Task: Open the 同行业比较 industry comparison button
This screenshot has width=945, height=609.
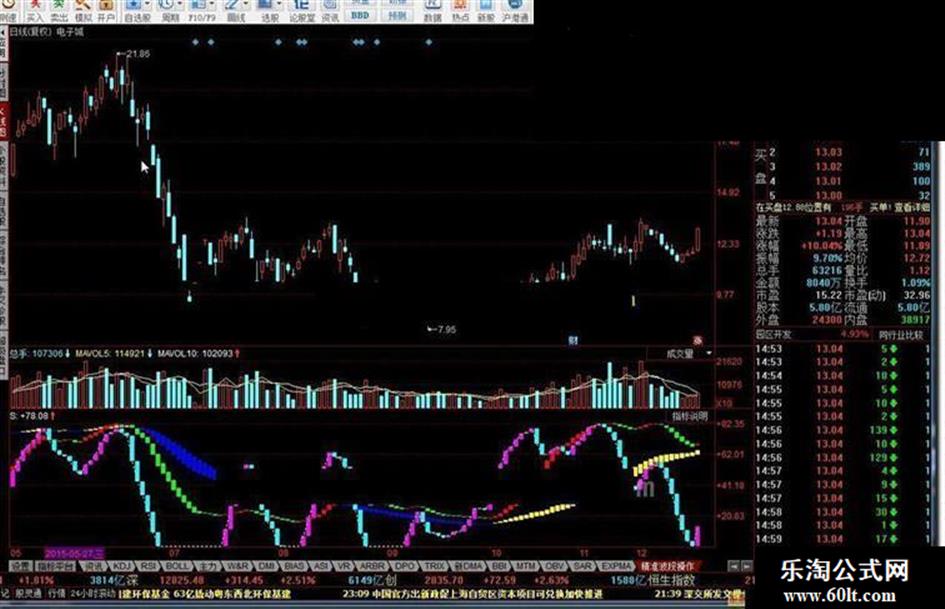Action: click(900, 335)
